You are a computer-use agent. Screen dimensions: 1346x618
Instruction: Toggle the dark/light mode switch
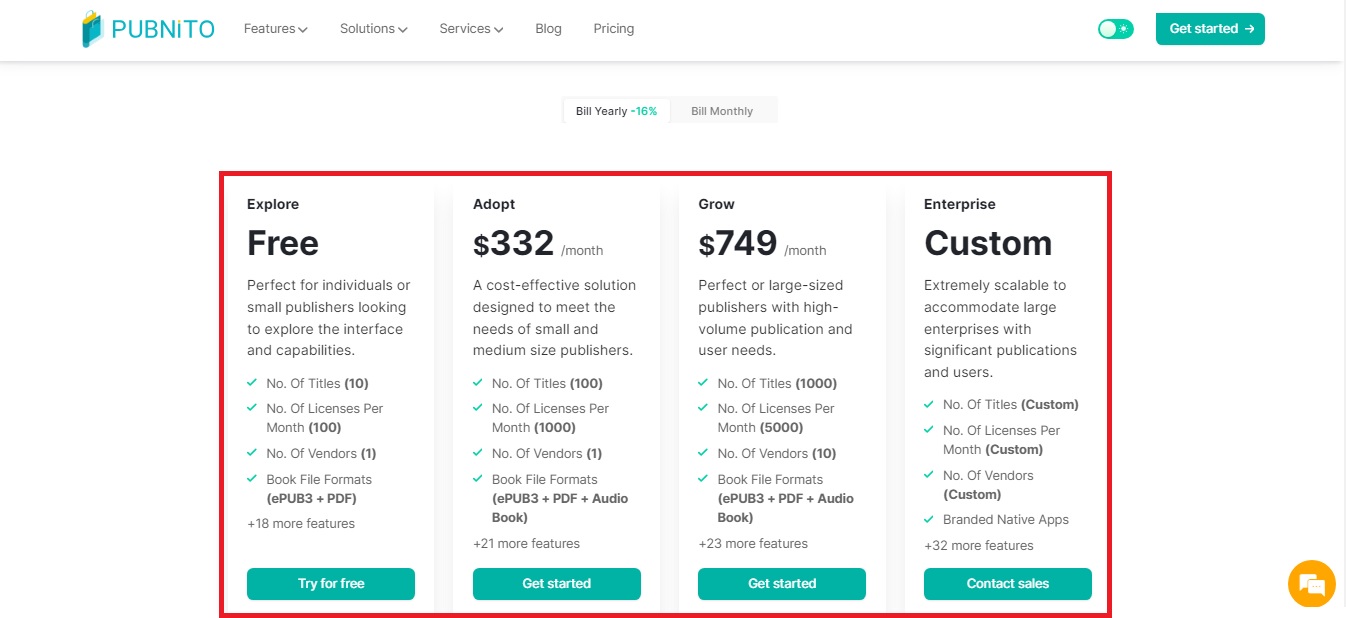click(x=1115, y=29)
